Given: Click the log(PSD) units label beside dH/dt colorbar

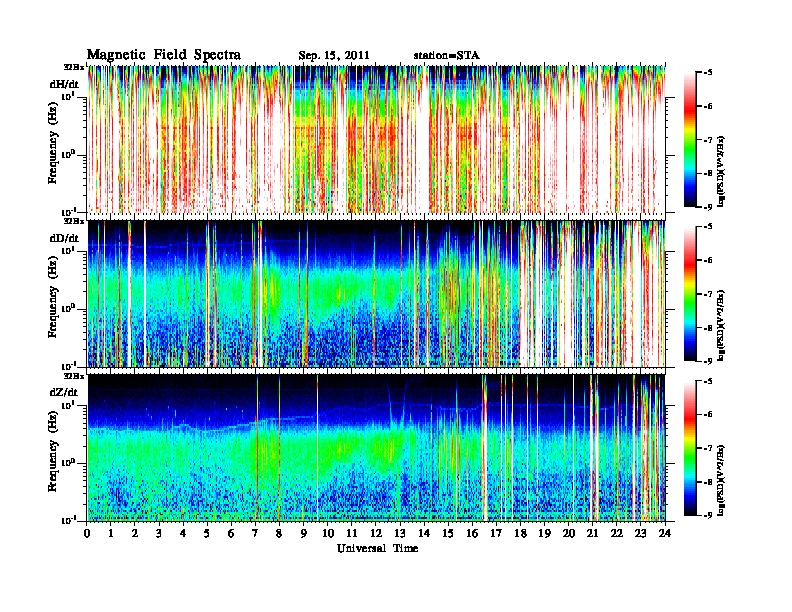Looking at the screenshot, I should pos(721,171).
